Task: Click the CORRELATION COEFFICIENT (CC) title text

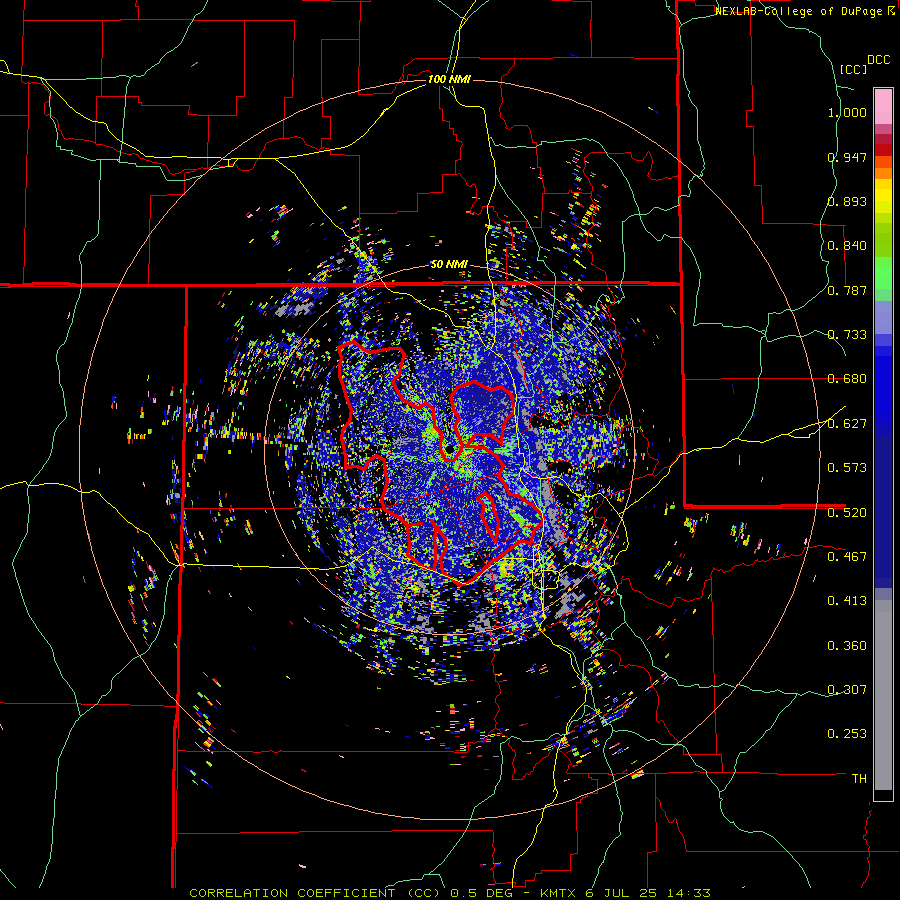Action: click(x=315, y=893)
